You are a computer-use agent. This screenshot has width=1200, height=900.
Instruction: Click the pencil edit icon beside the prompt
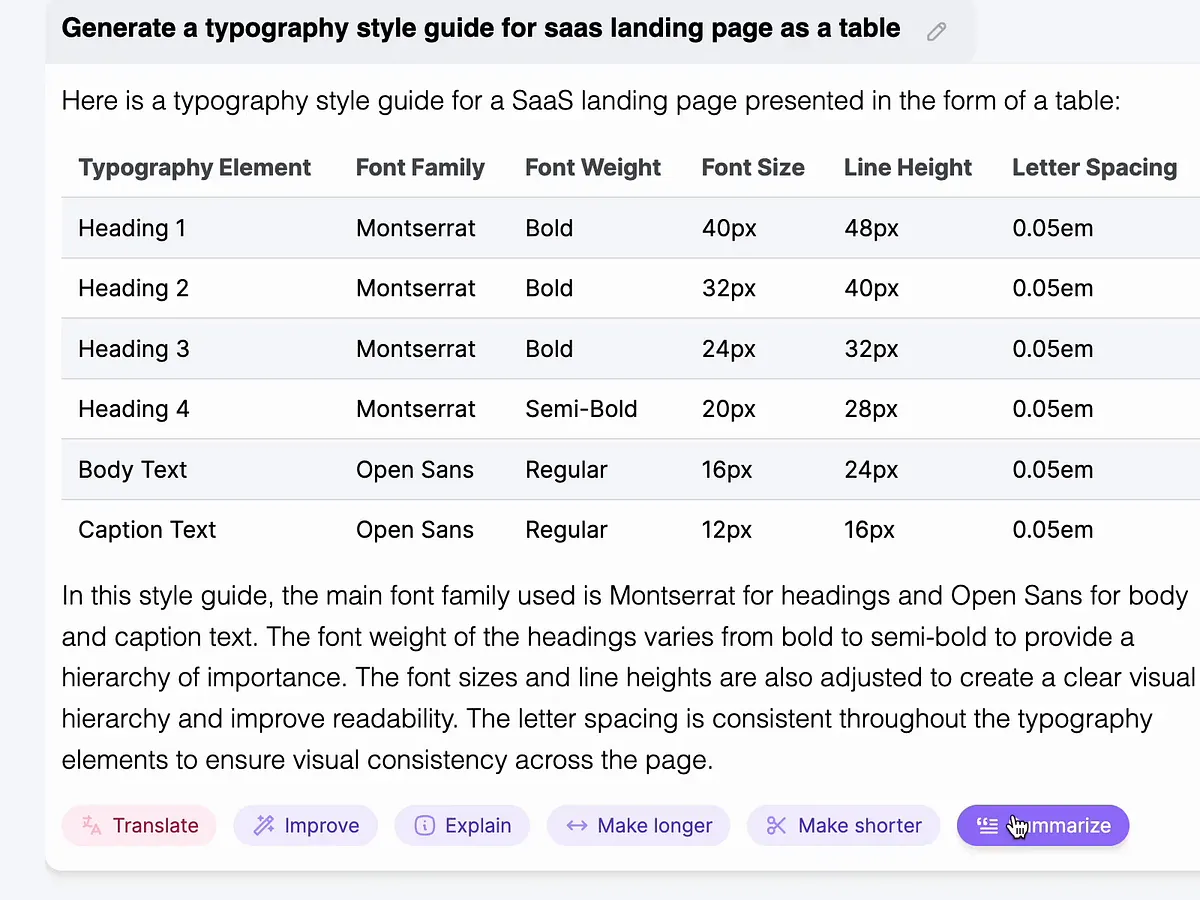pyautogui.click(x=936, y=31)
